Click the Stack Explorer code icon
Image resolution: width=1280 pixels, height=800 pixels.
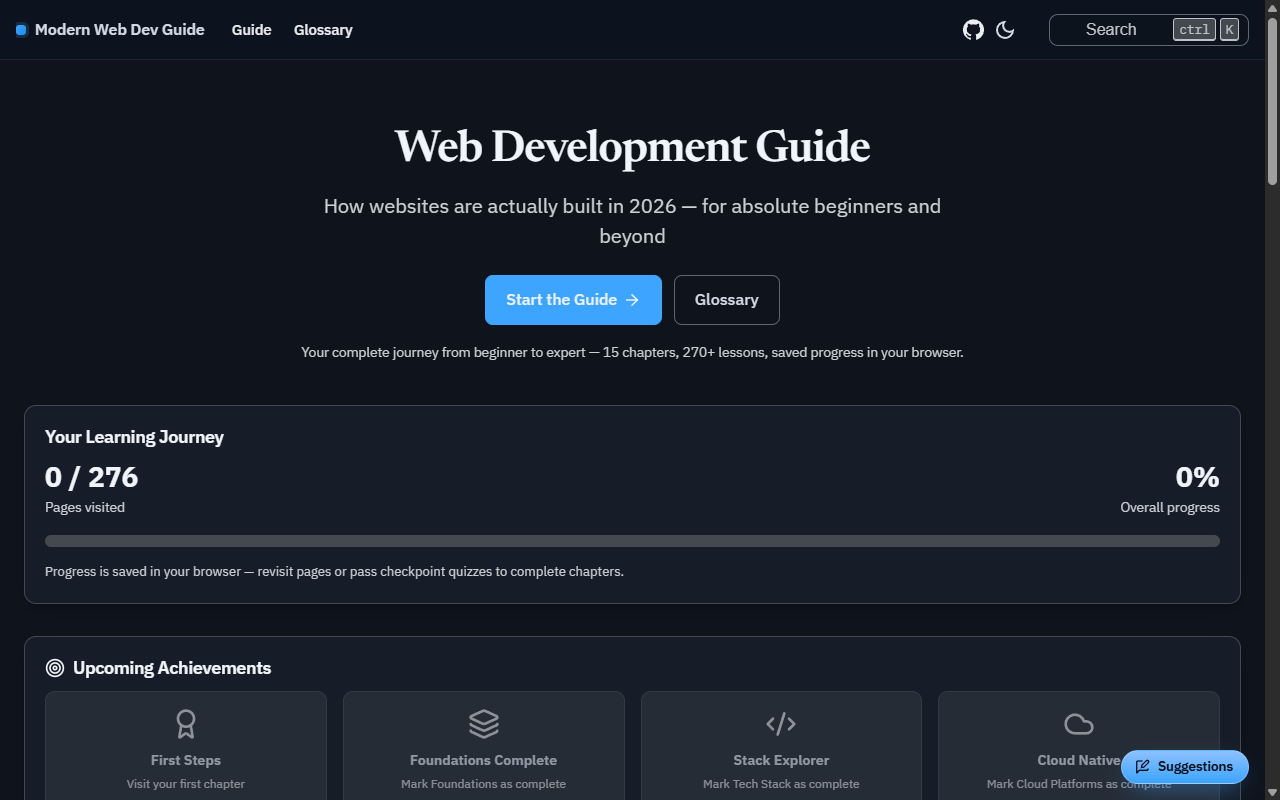pos(781,723)
